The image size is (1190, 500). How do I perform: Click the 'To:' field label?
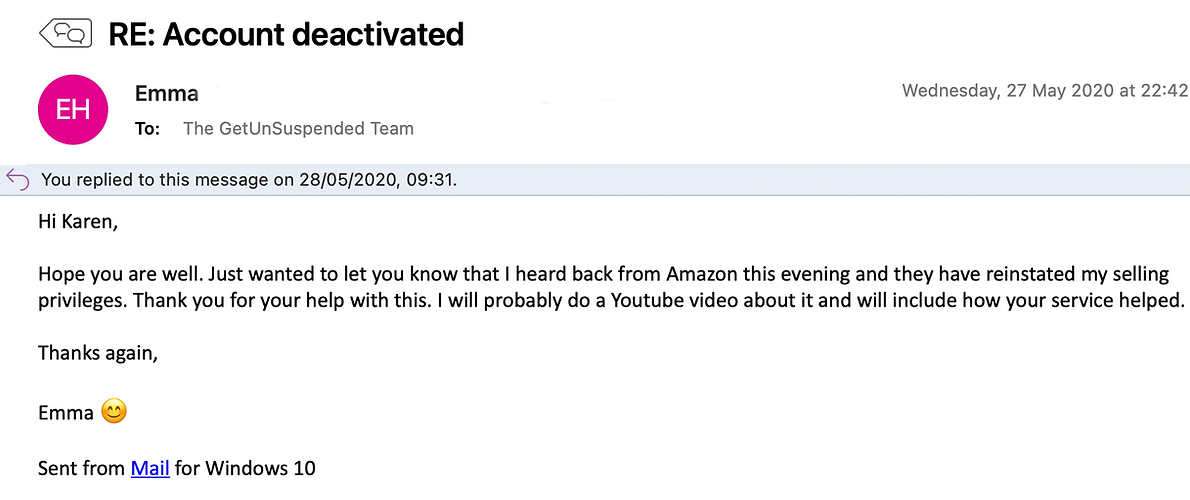147,128
